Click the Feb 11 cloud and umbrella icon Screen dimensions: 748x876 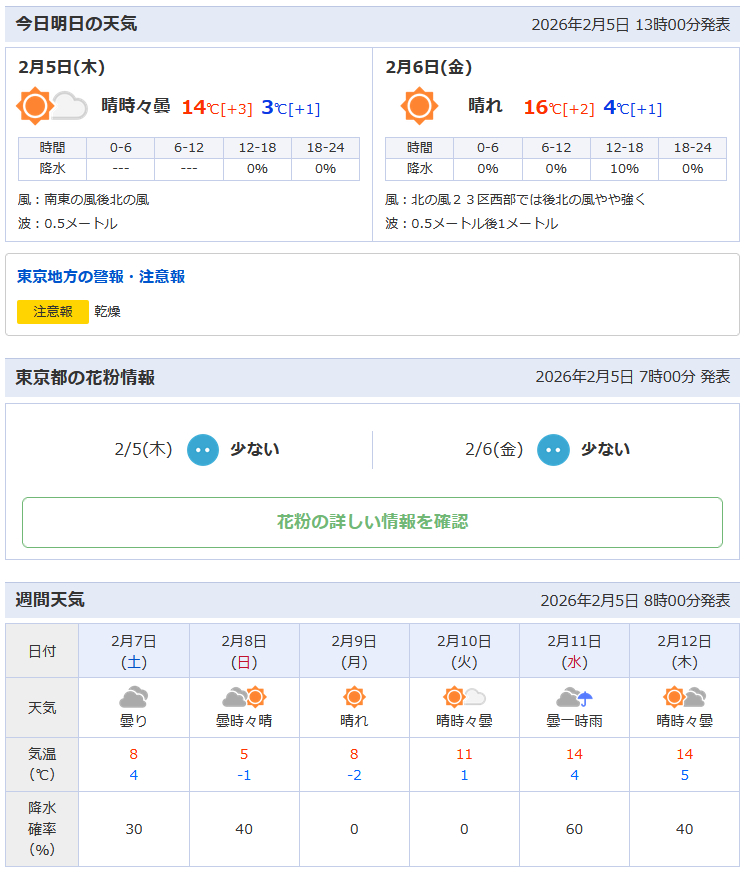tap(574, 698)
